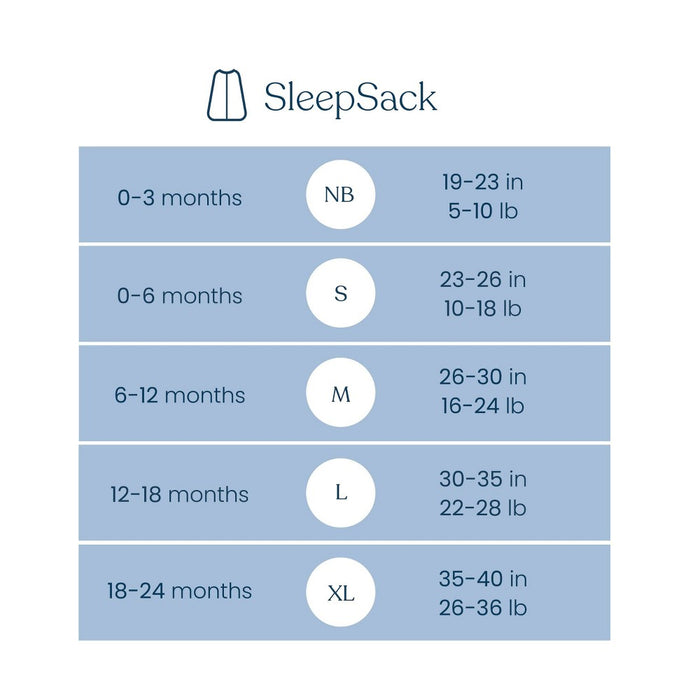This screenshot has height=700, width=700.
Task: Click the SleepSack garment logo icon
Action: [227, 95]
